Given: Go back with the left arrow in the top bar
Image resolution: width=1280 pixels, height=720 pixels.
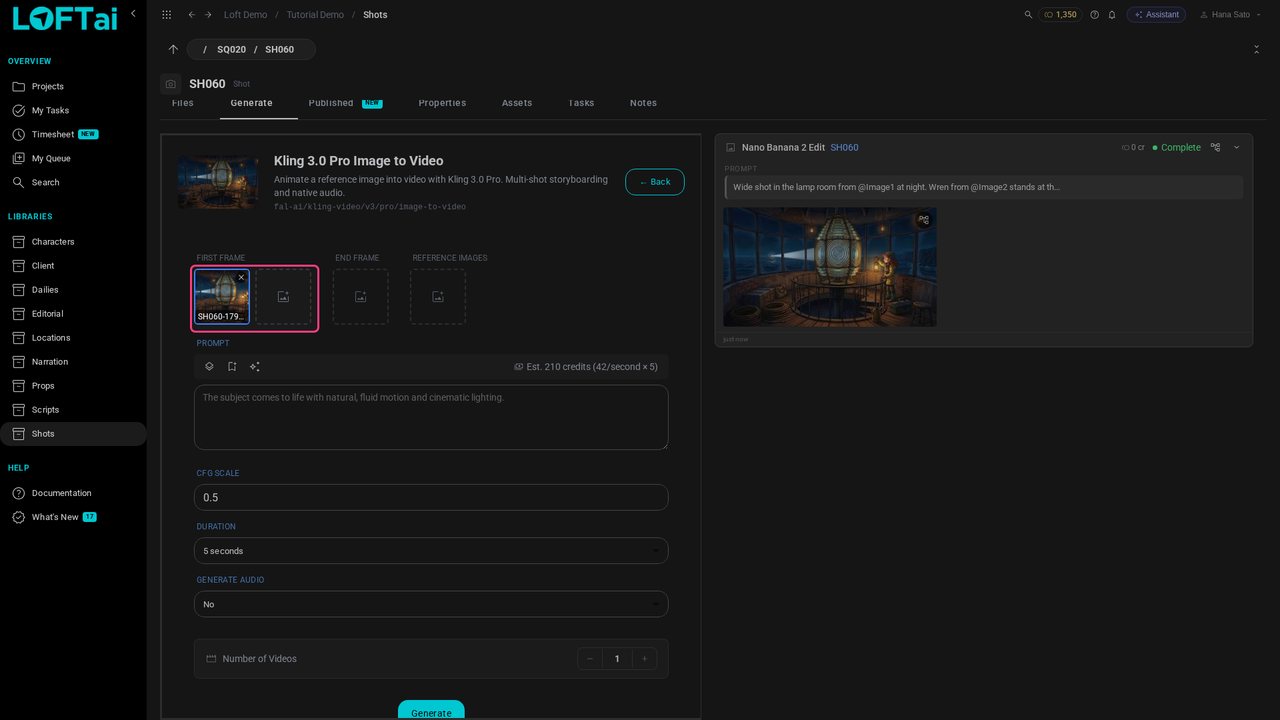Looking at the screenshot, I should pos(192,15).
